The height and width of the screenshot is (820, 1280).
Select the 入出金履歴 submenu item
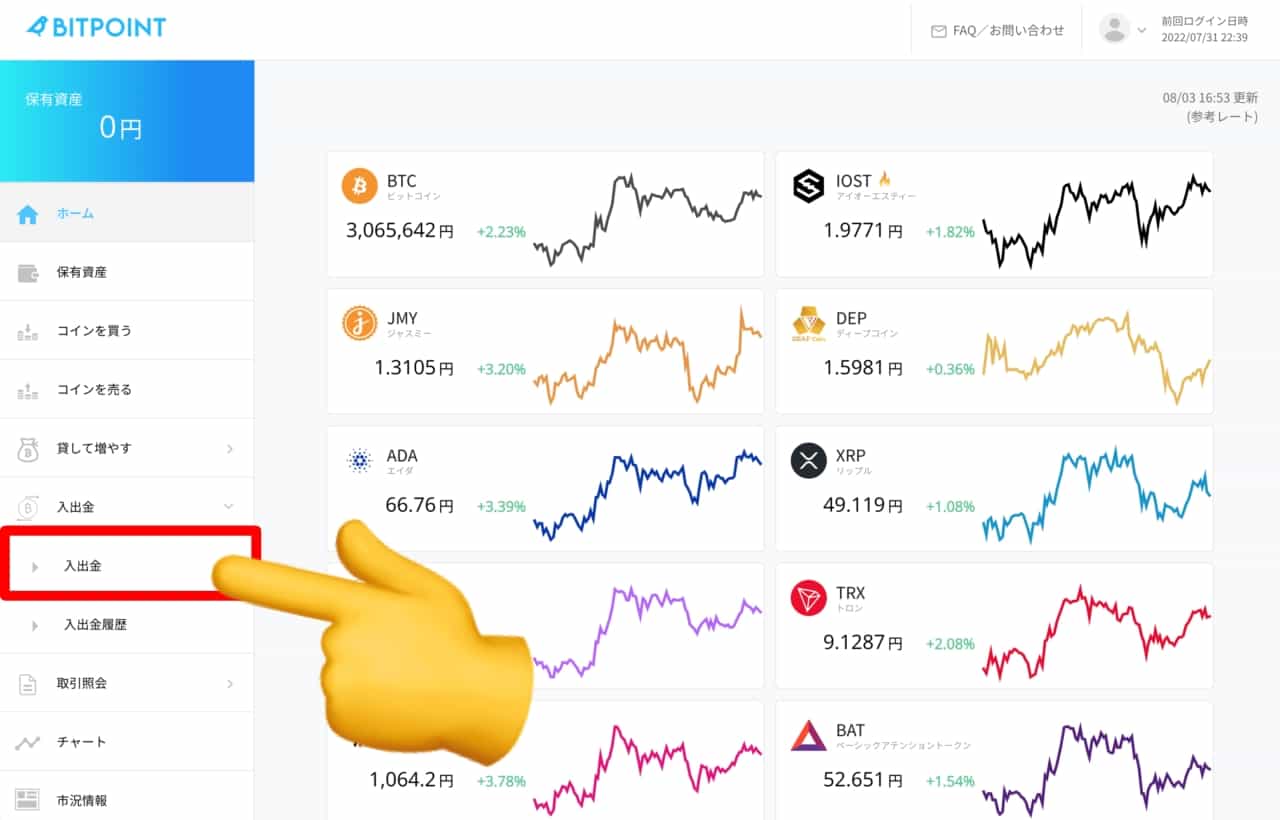[95, 625]
